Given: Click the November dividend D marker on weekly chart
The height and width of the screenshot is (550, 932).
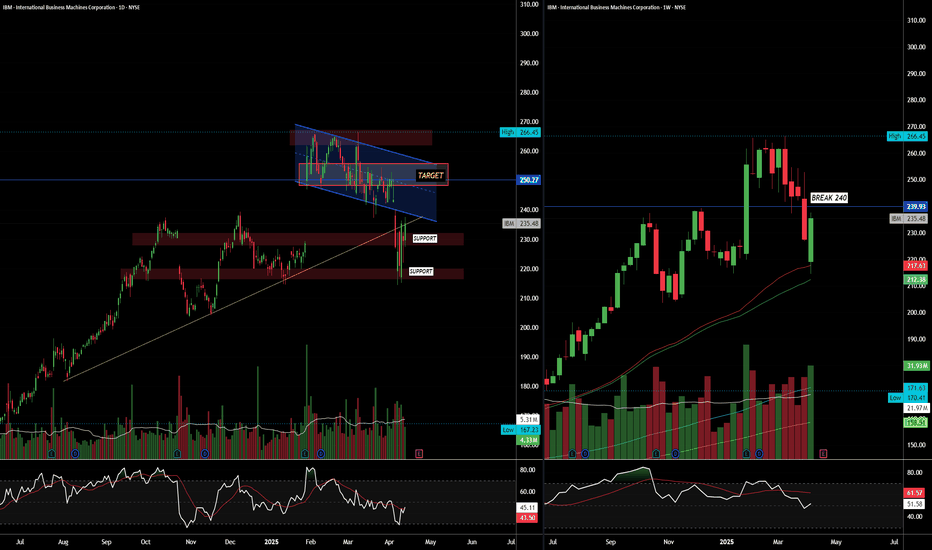Looking at the screenshot, I should 675,454.
